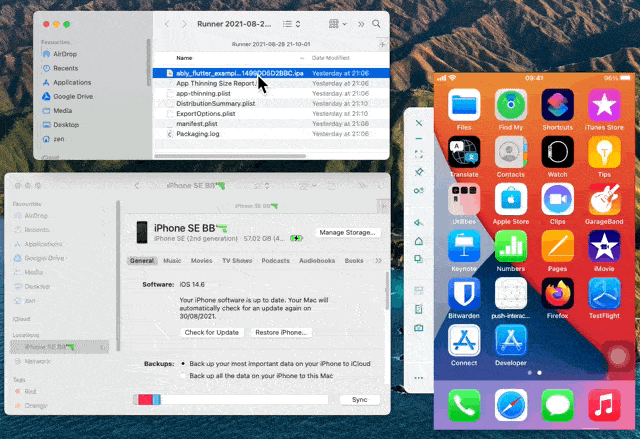Select Back up to this Mac option
Image resolution: width=640 pixels, height=439 pixels.
[x=183, y=375]
